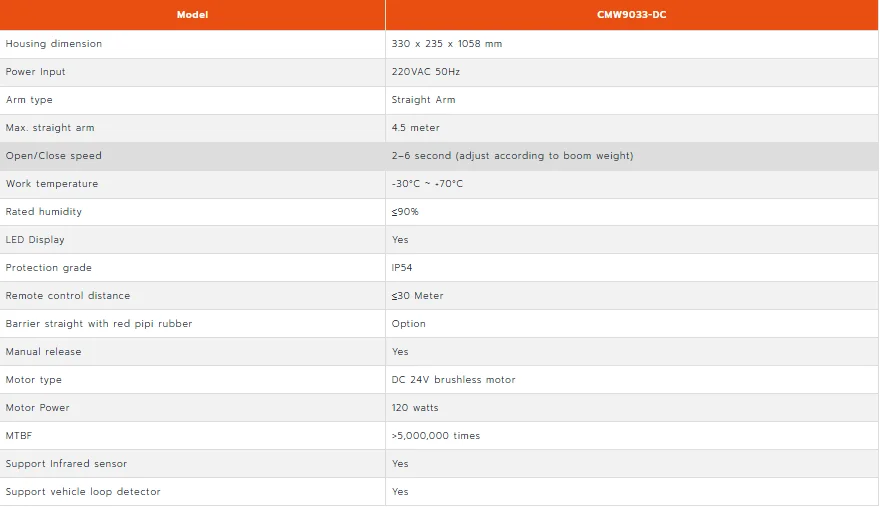Select Support vehicle loop detector label
Image resolution: width=880 pixels, height=507 pixels.
(83, 492)
